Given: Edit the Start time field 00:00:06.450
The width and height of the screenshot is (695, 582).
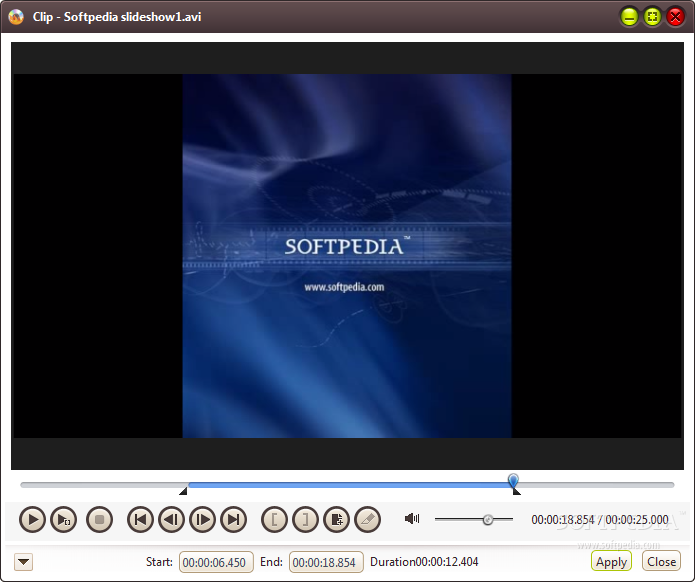Looking at the screenshot, I should pos(216,562).
